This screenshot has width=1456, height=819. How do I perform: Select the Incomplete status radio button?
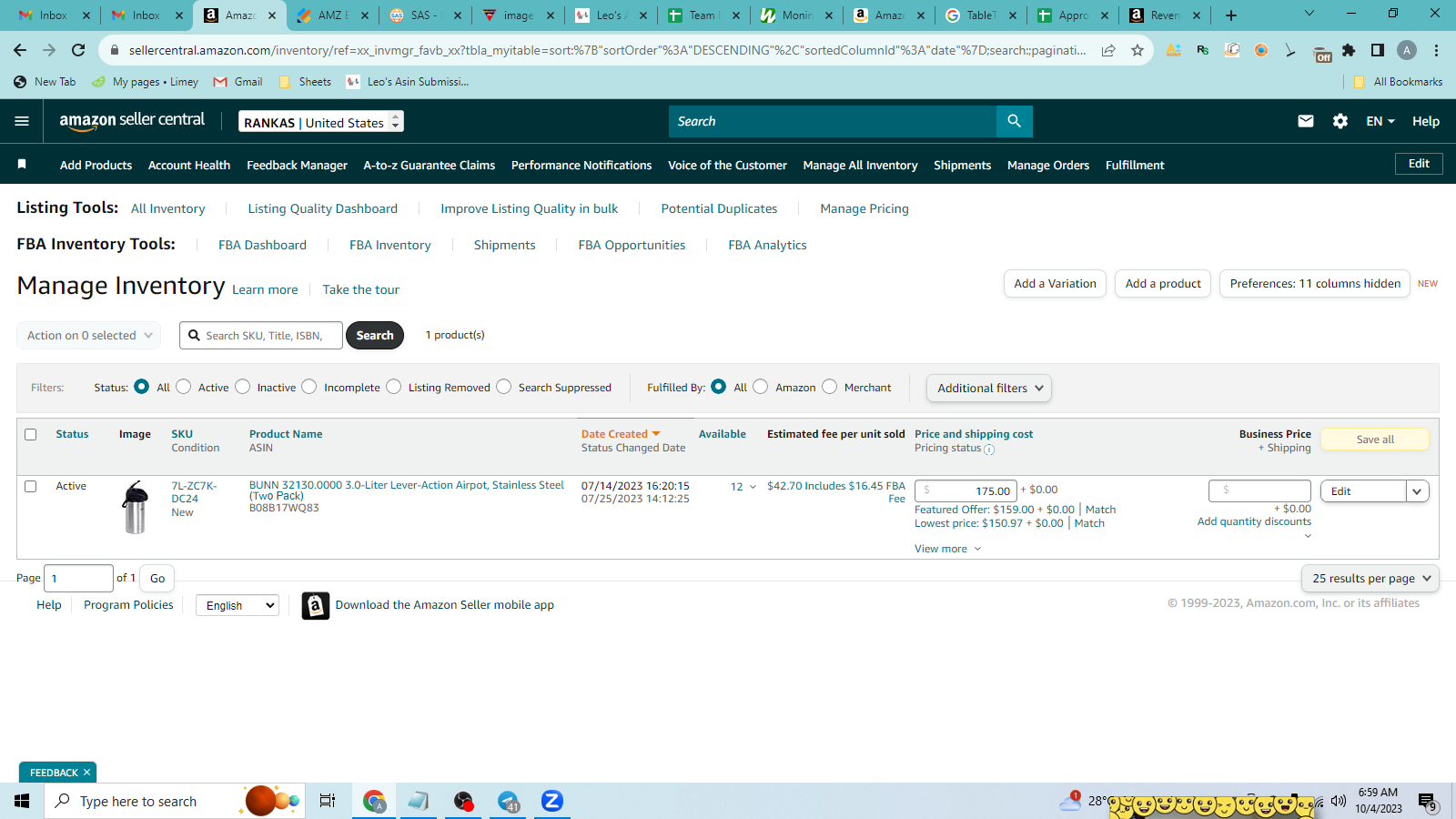(309, 387)
